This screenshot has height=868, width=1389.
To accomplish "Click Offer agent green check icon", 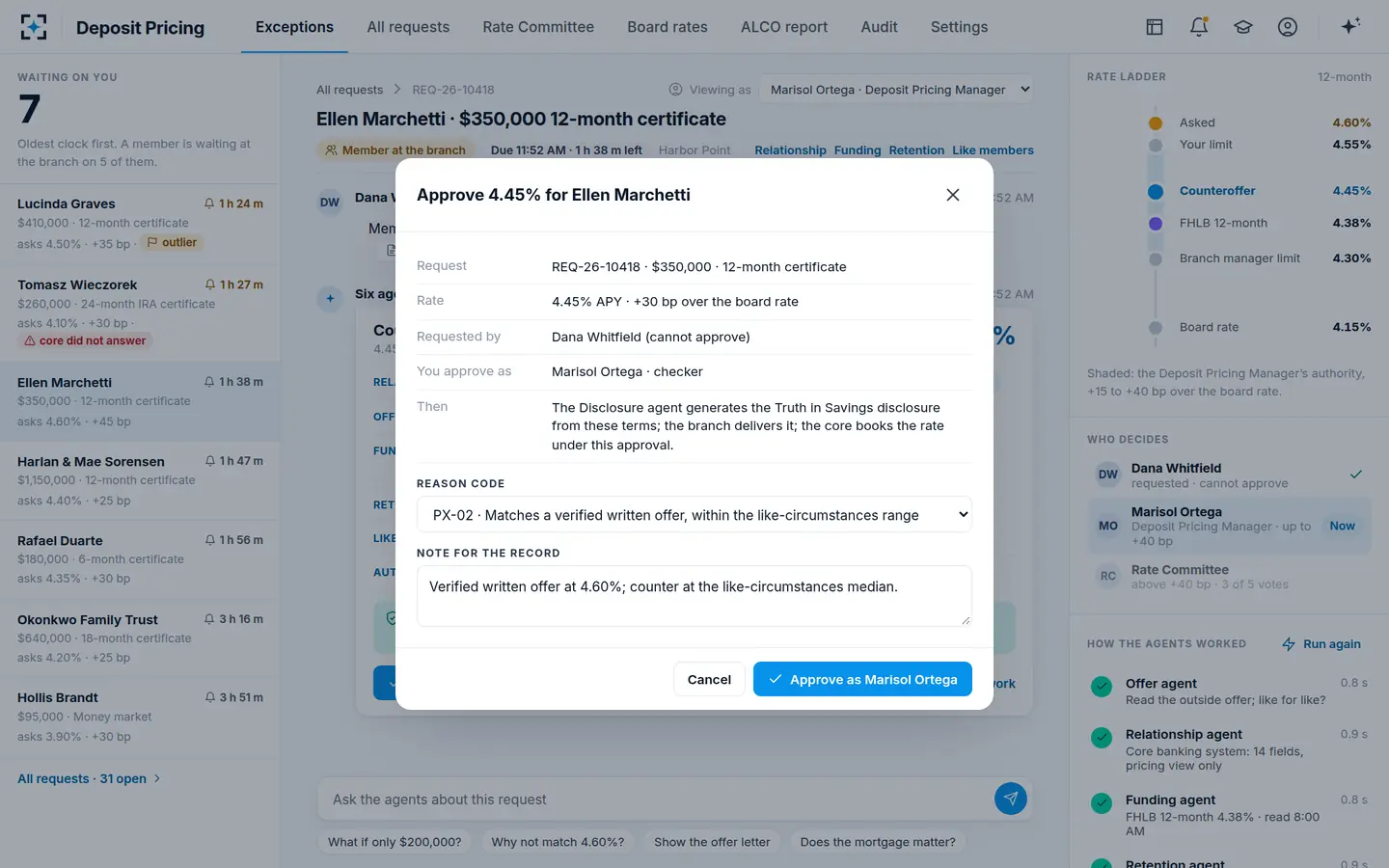I will point(1102,687).
